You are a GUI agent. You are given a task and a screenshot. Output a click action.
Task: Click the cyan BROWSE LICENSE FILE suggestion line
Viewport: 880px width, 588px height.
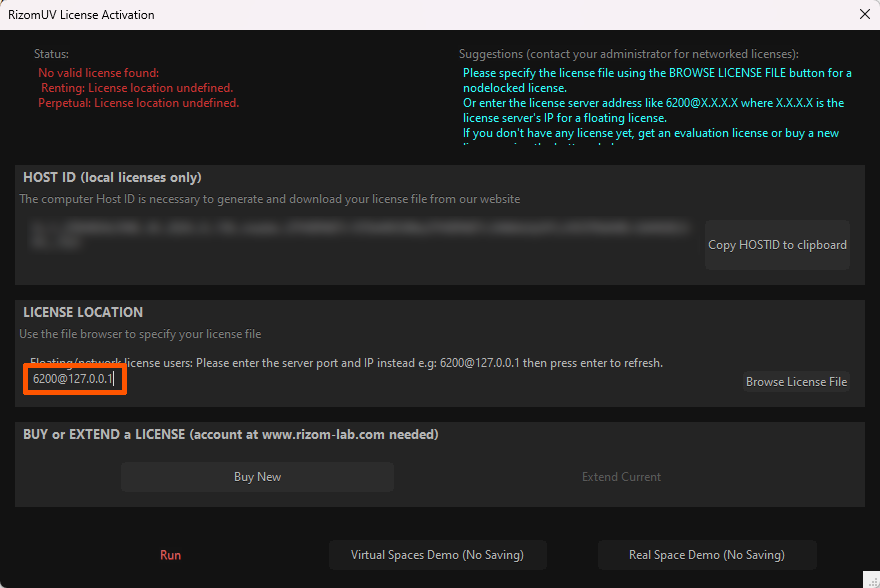pyautogui.click(x=657, y=80)
